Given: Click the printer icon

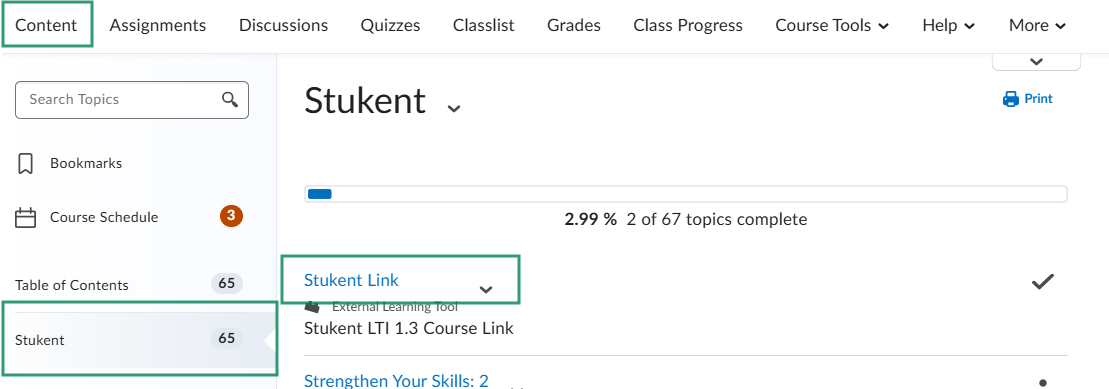Looking at the screenshot, I should click(x=1011, y=99).
